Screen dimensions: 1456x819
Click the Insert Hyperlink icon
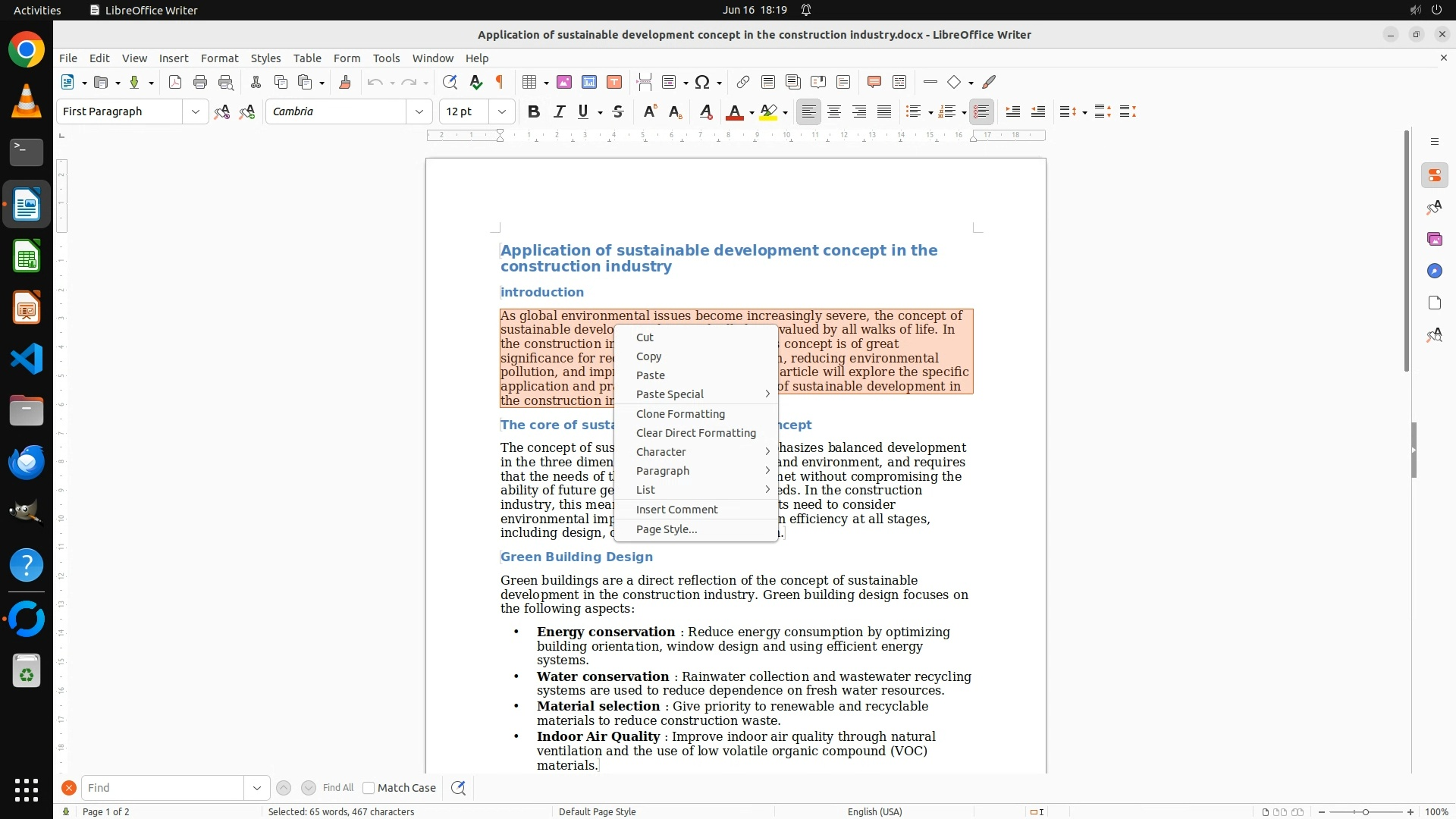pyautogui.click(x=743, y=82)
